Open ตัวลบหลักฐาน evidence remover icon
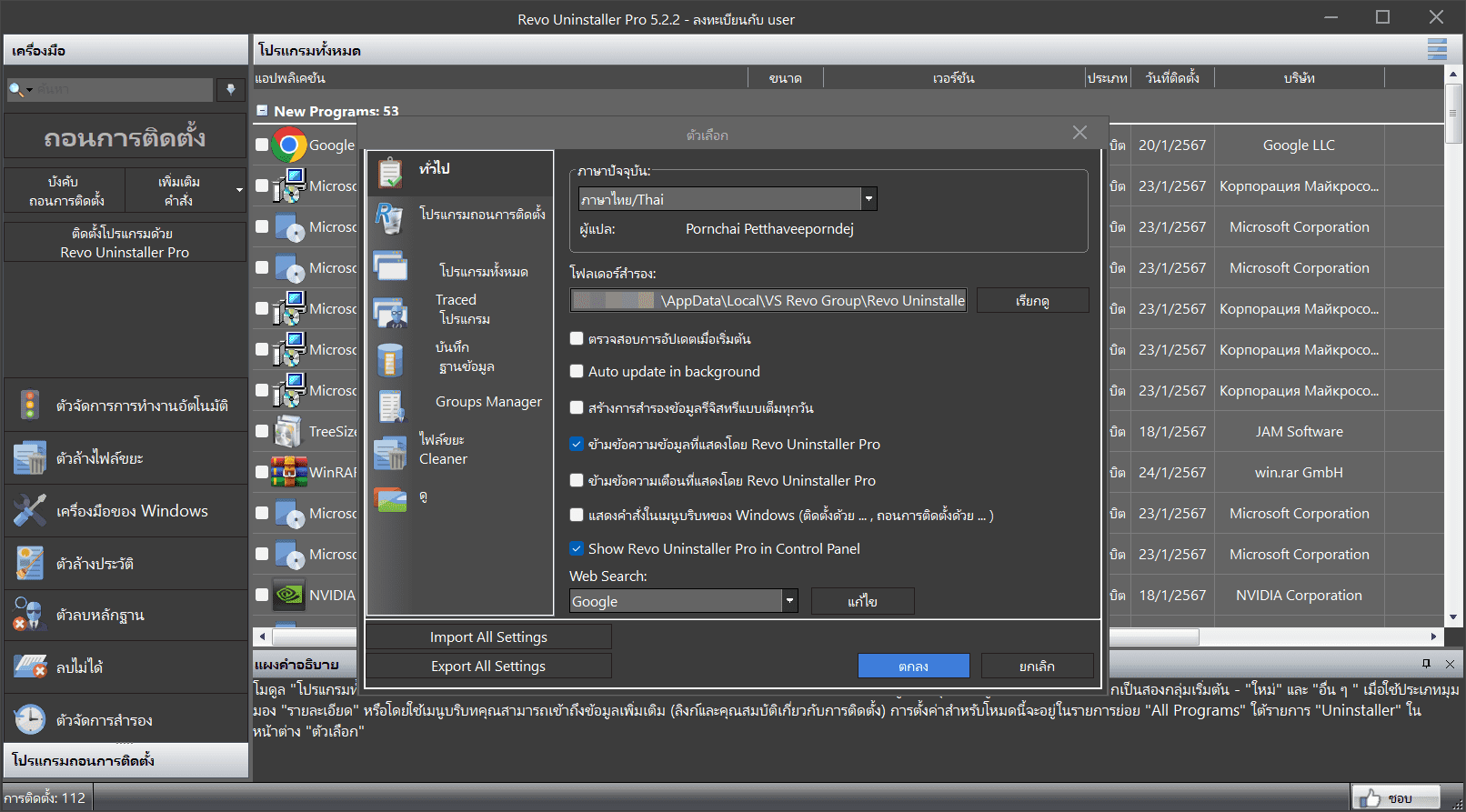Screen dimensions: 1466x812 29,615
